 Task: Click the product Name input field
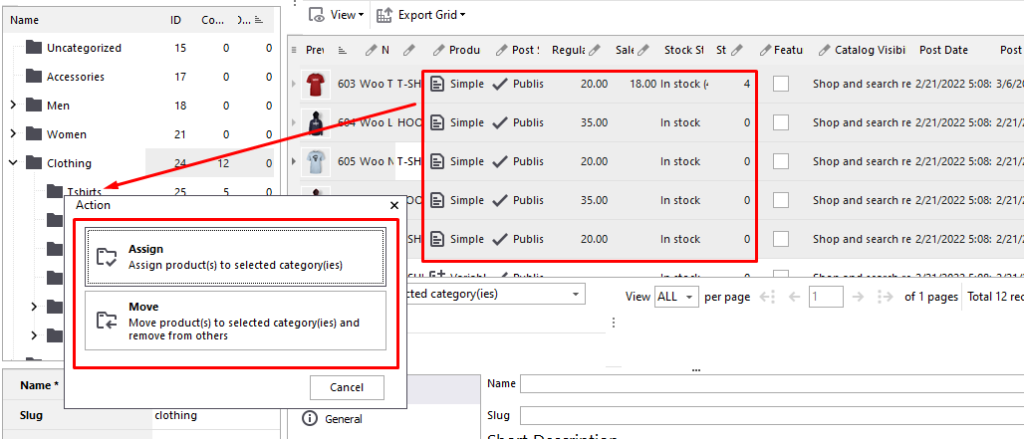[x=772, y=383]
